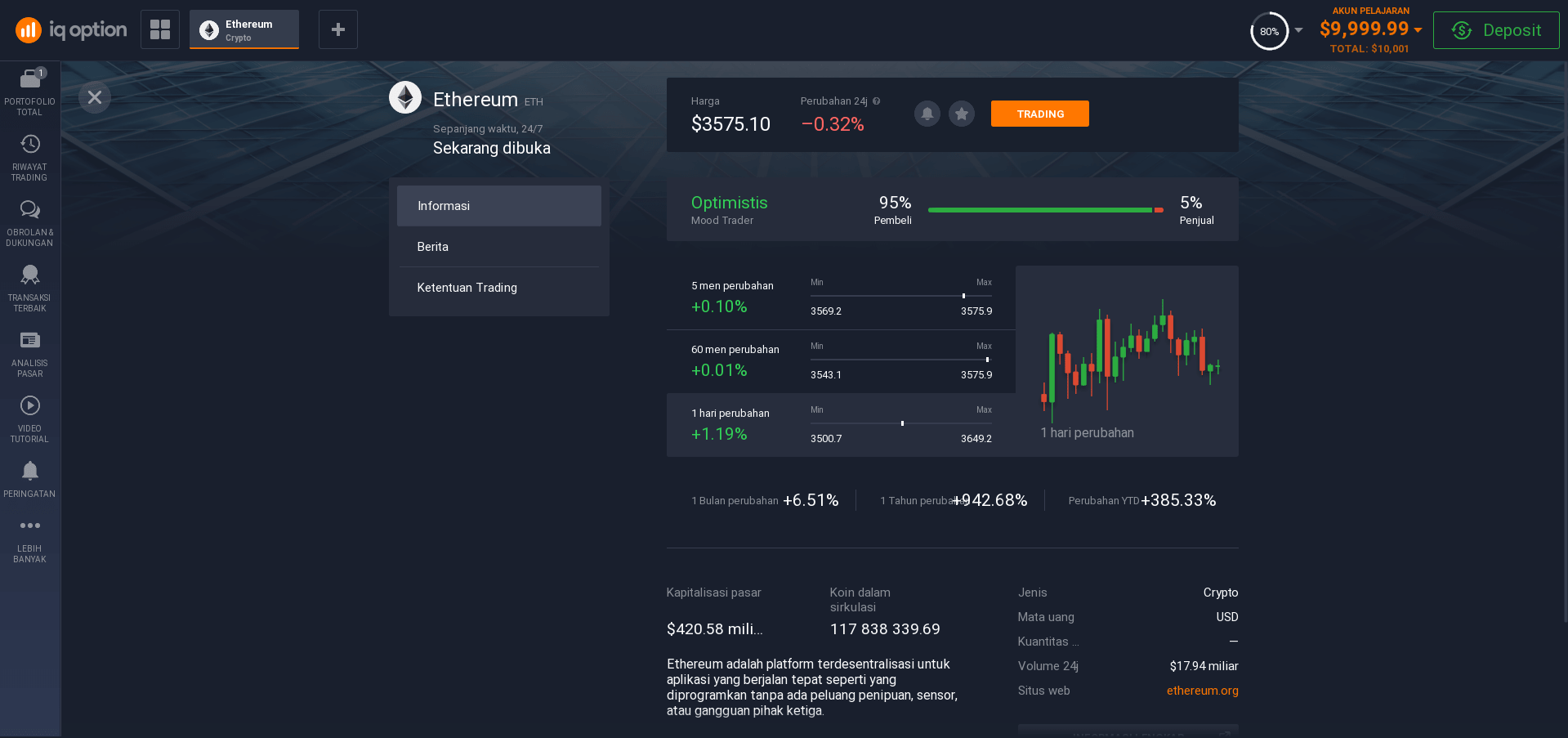The height and width of the screenshot is (738, 1568).
Task: Click the Deposit button
Action: tap(1496, 30)
